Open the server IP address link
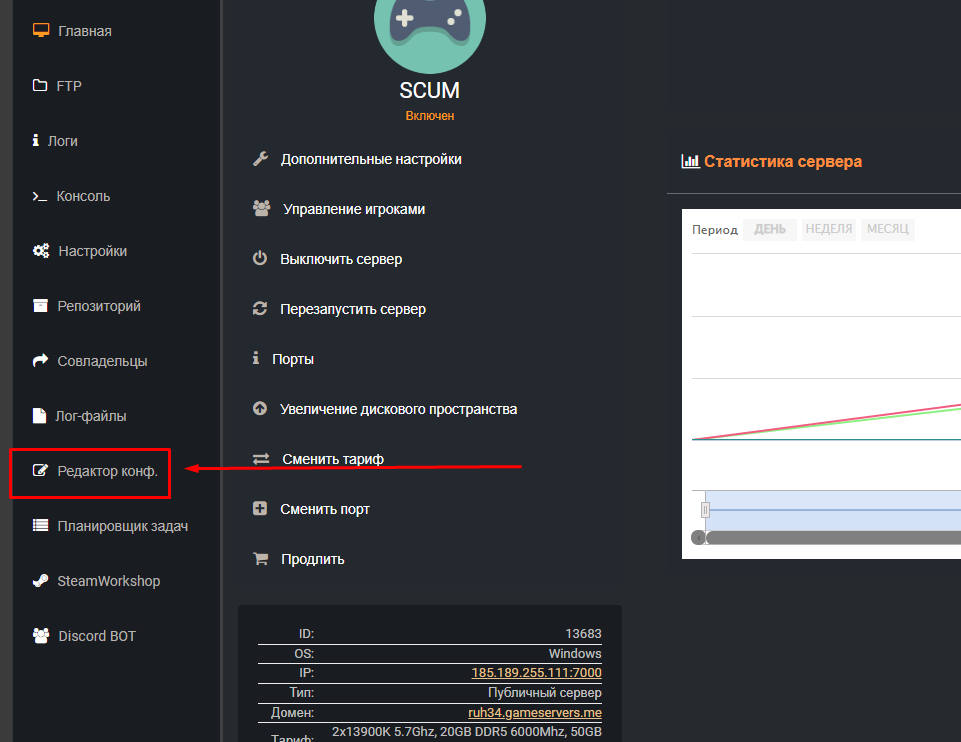Screen dimensions: 961x742 pos(536,673)
